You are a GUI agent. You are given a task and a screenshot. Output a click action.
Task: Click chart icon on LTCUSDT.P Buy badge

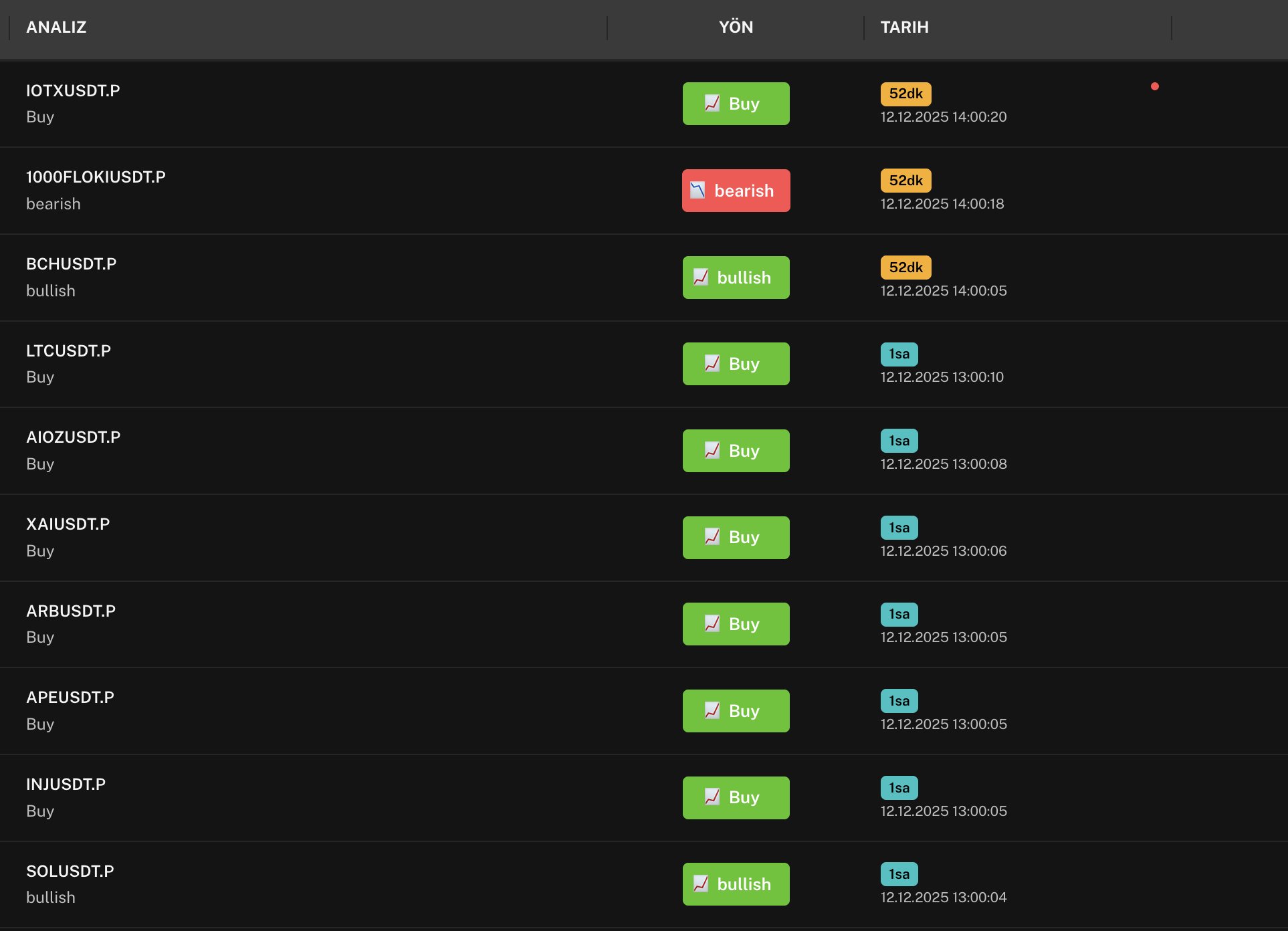coord(712,364)
